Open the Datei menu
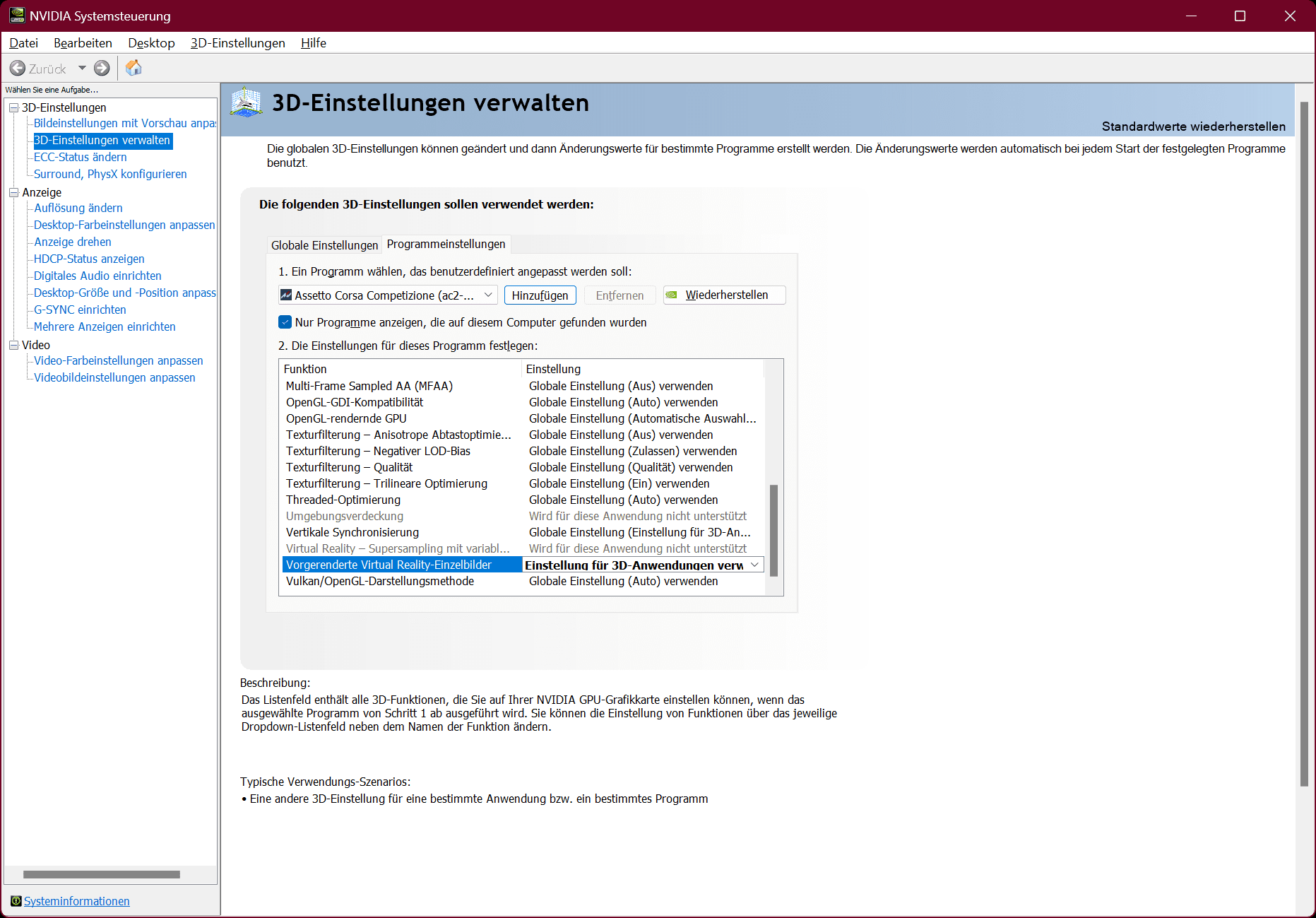1316x918 pixels. pyautogui.click(x=23, y=43)
